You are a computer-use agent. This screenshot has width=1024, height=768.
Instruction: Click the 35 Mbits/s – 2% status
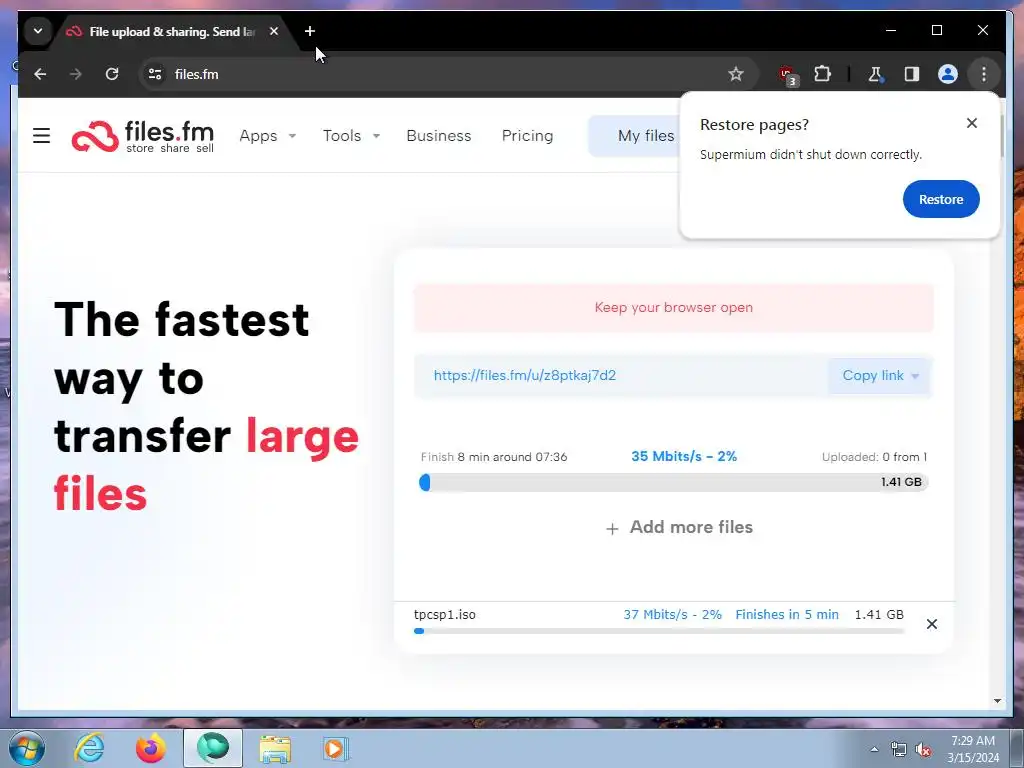[x=684, y=456]
